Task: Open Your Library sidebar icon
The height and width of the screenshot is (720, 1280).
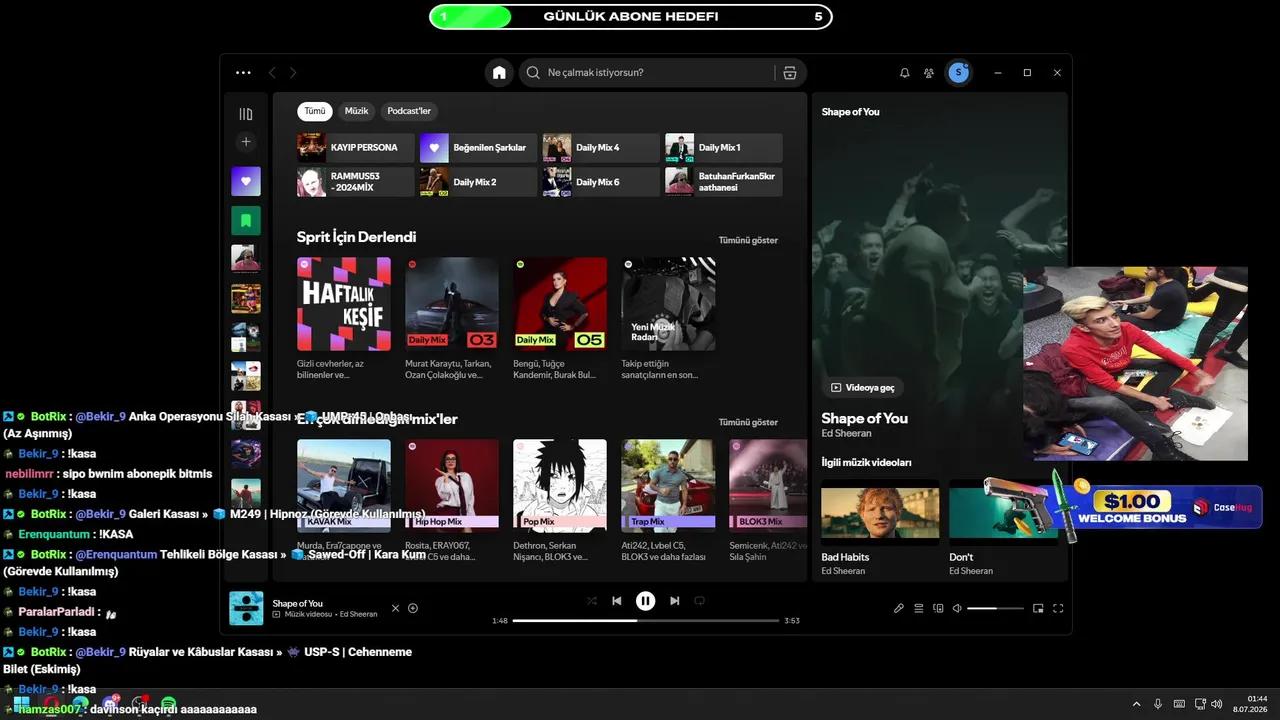Action: [246, 114]
